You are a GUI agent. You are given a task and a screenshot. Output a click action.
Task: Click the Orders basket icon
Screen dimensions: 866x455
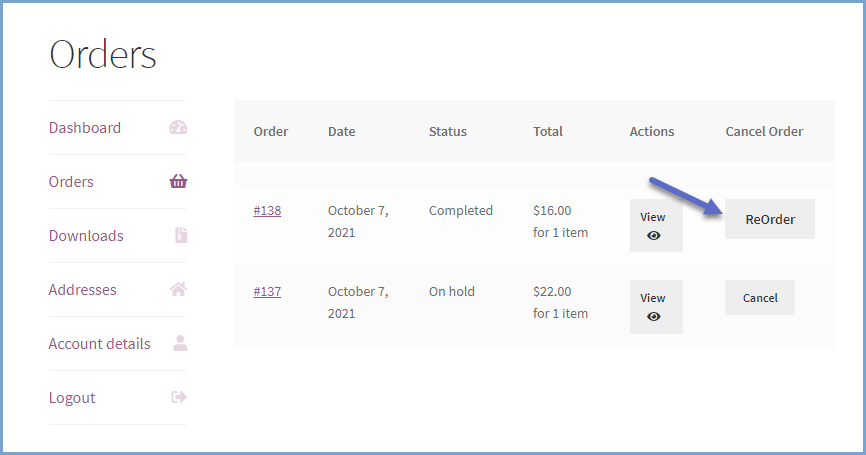(178, 181)
